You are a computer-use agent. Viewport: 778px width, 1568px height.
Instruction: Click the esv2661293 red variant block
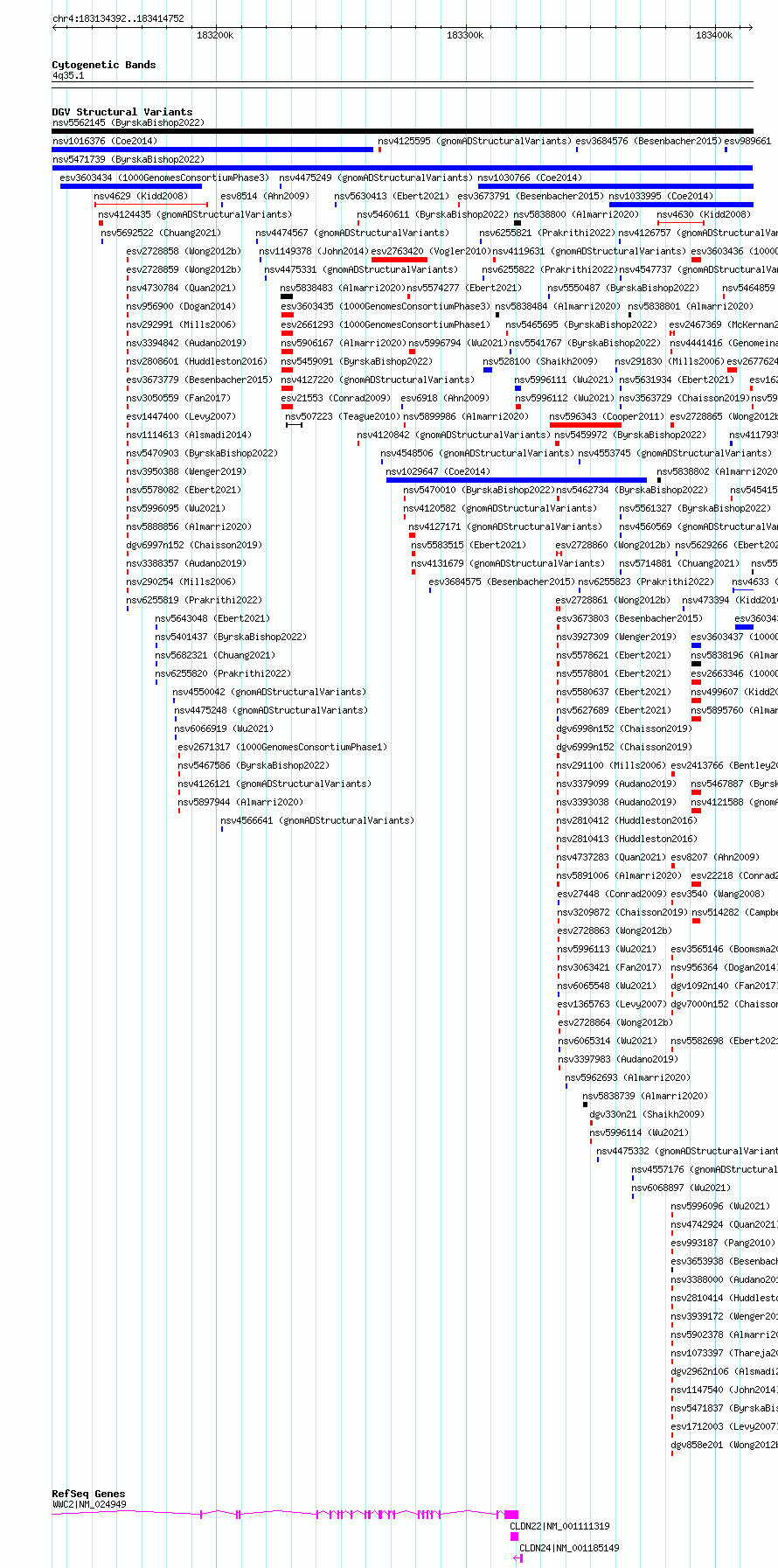click(x=287, y=333)
